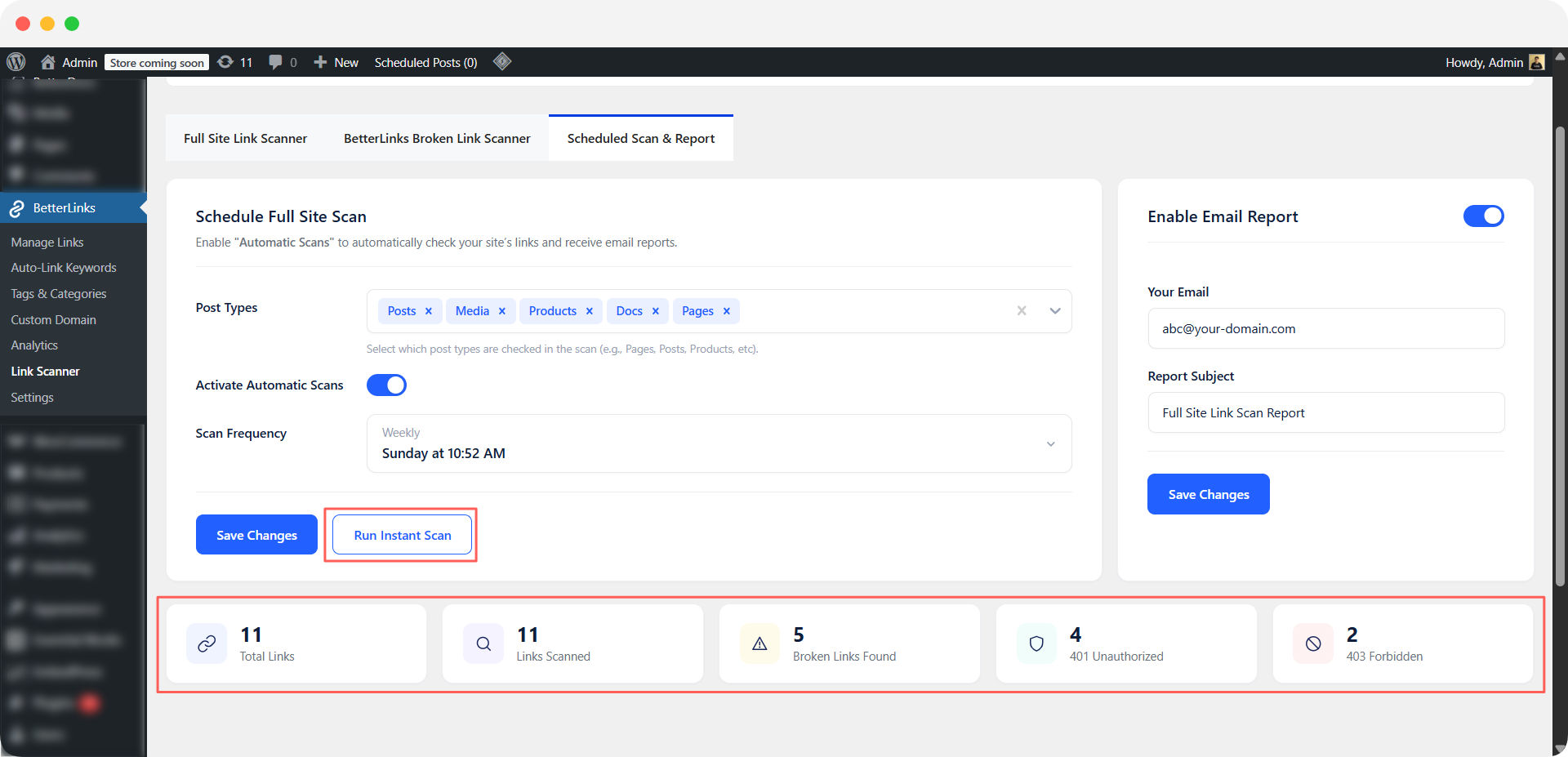Toggle Activate Automatic Scans switch
The height and width of the screenshot is (757, 1568).
386,385
